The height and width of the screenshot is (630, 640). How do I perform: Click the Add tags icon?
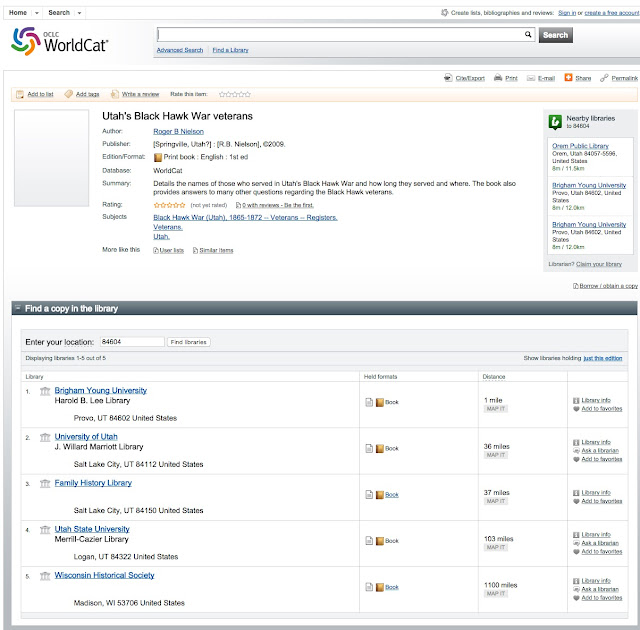coord(69,94)
